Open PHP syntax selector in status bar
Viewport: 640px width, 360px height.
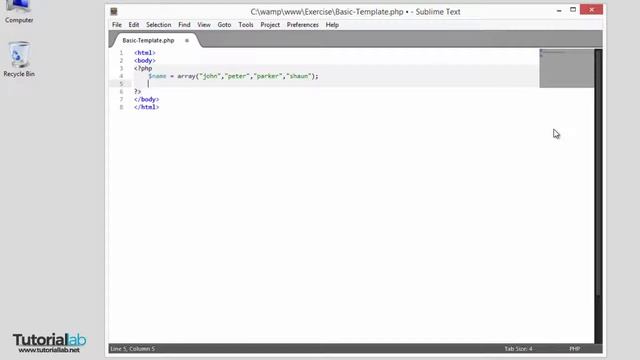(575, 349)
